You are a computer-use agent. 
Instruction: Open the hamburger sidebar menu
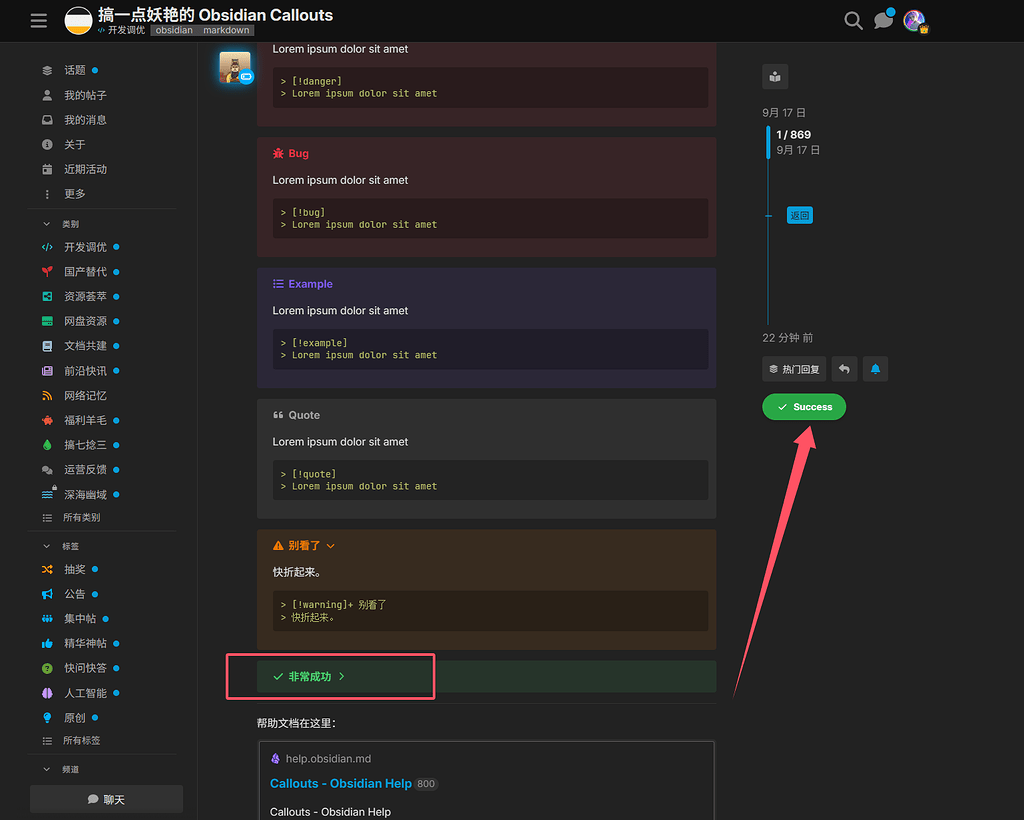coord(39,21)
